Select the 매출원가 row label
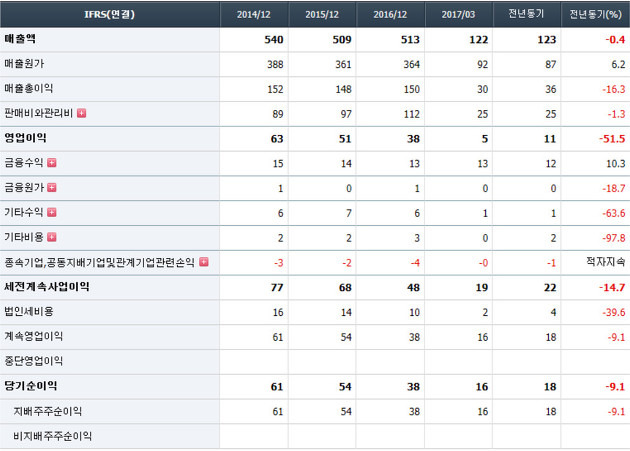Image resolution: width=630 pixels, height=451 pixels. click(24, 64)
